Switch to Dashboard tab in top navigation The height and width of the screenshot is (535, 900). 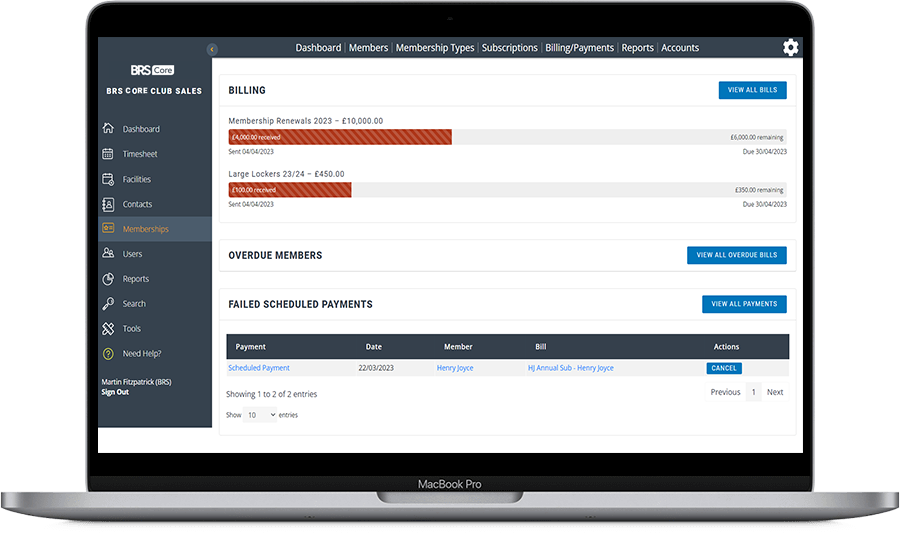tap(318, 48)
